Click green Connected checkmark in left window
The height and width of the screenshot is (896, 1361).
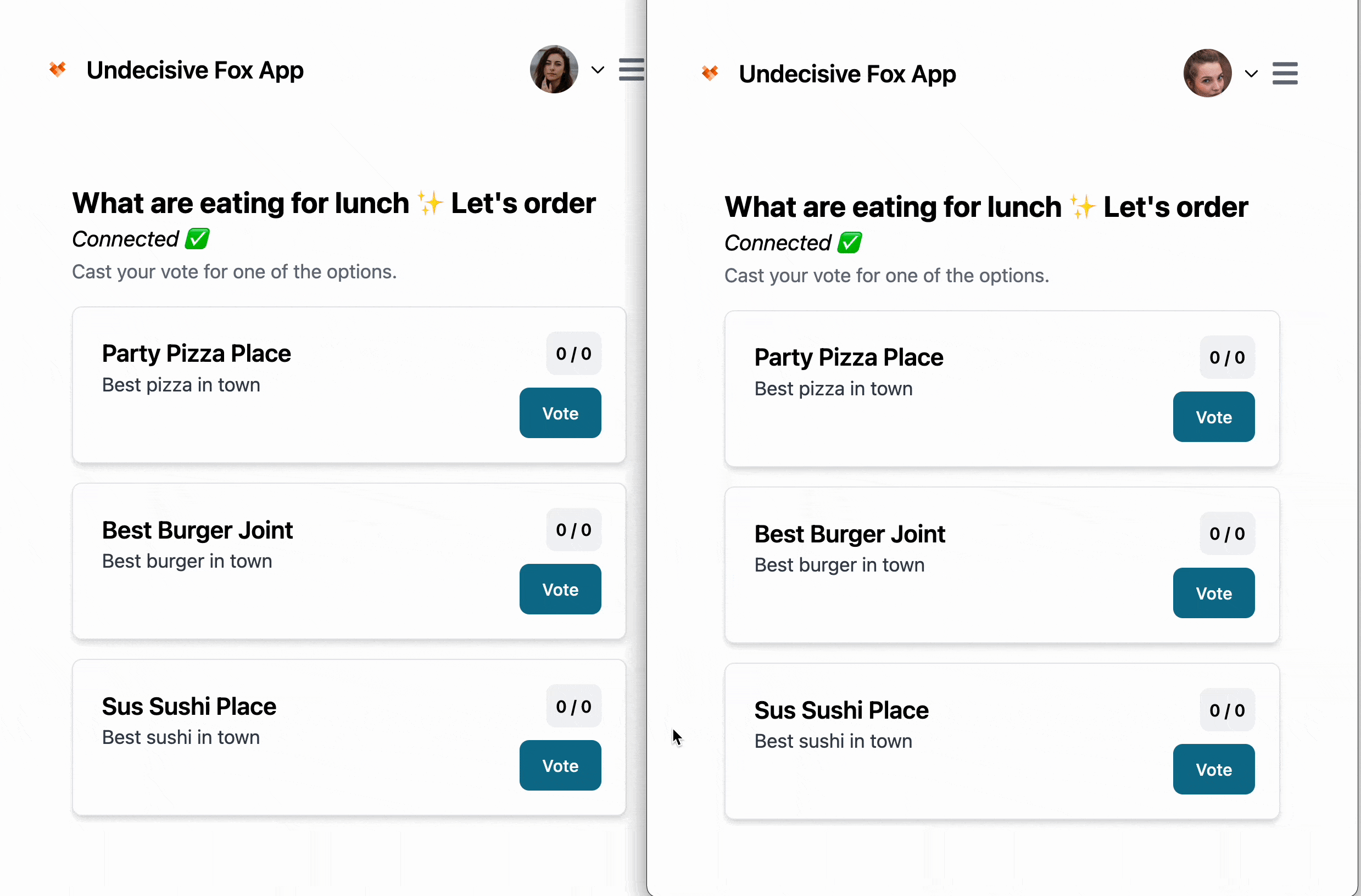(197, 238)
